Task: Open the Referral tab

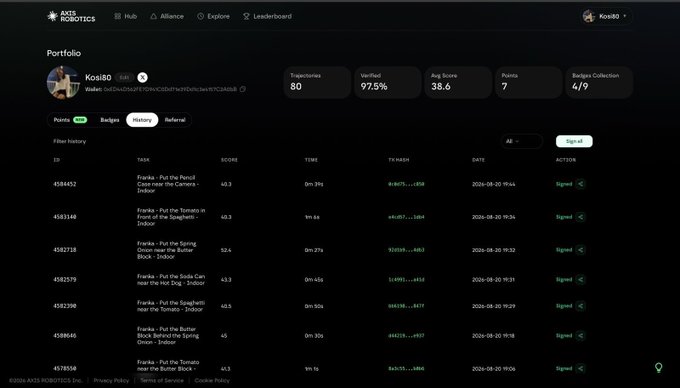Action: pyautogui.click(x=175, y=120)
